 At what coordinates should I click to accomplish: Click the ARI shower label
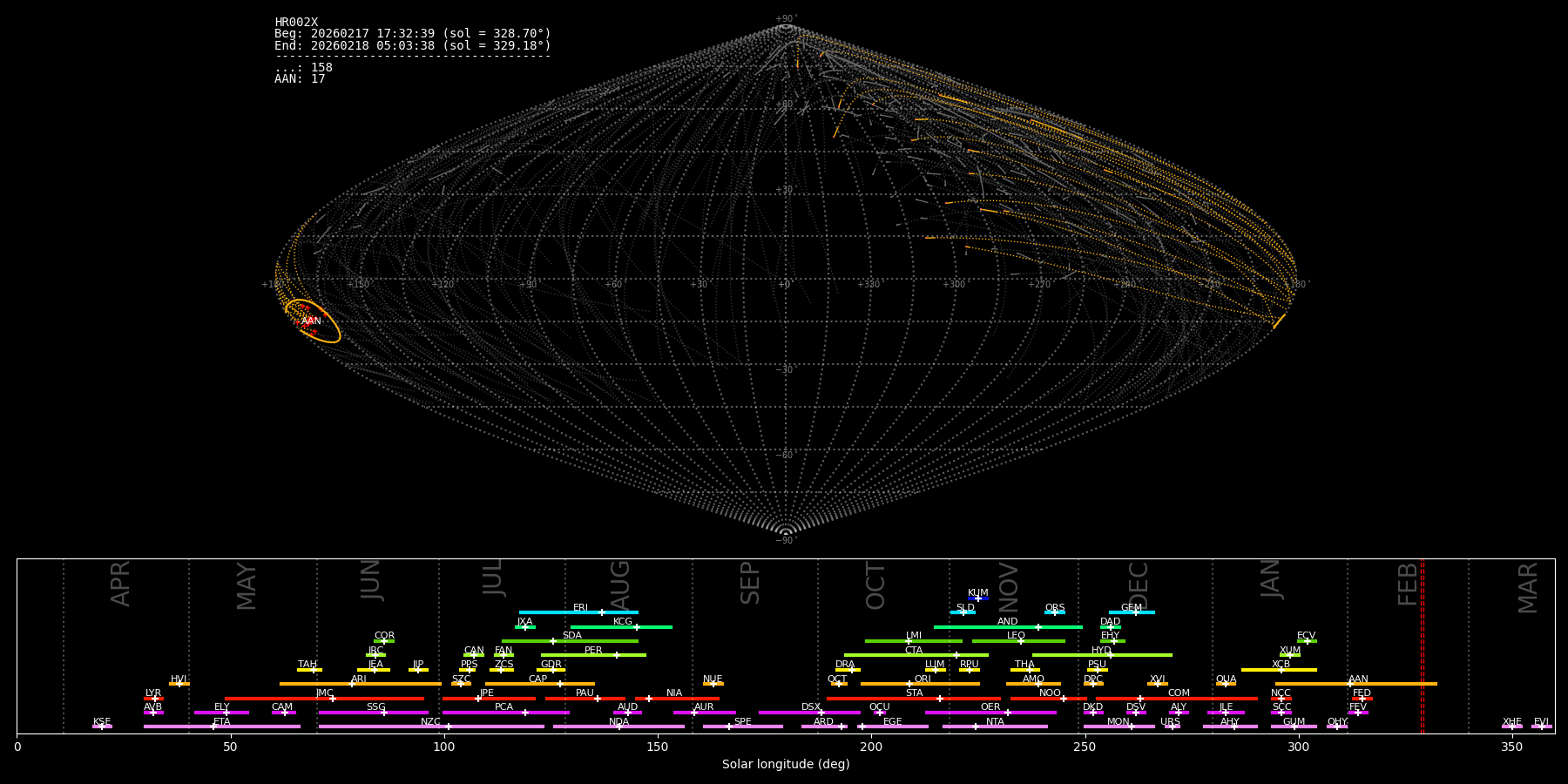pos(358,679)
